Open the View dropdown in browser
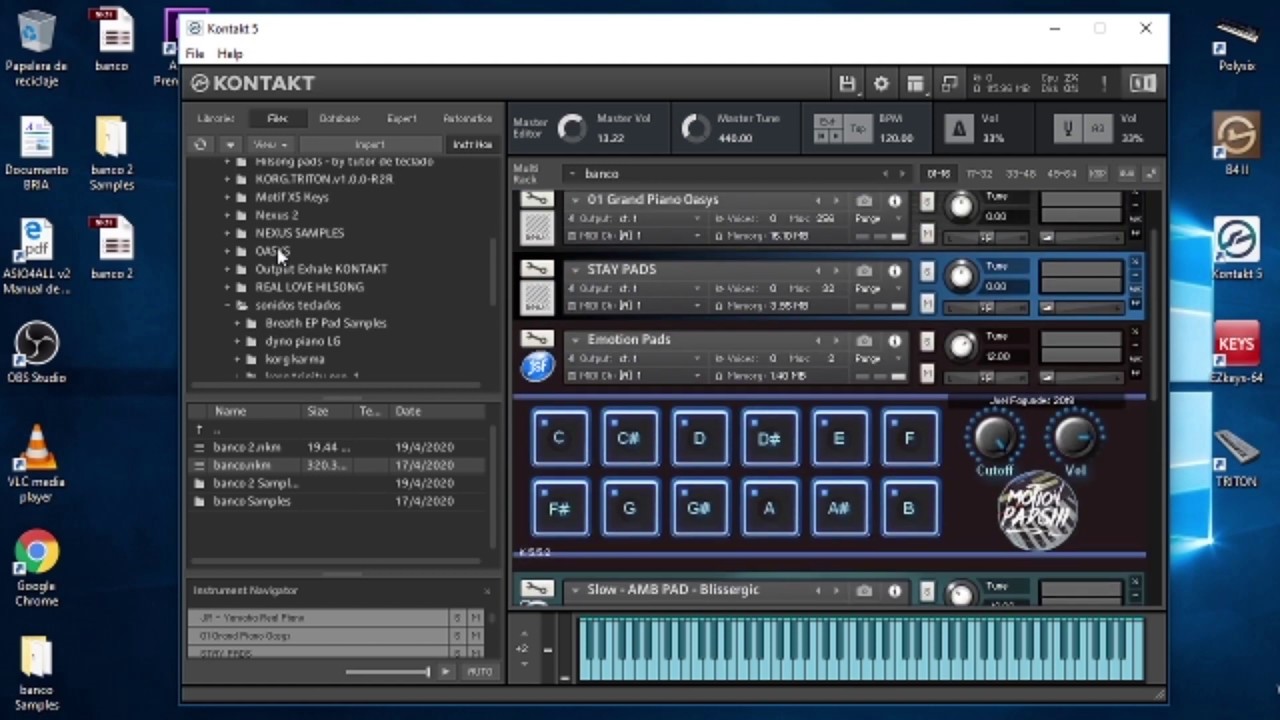Screen dimensions: 1280x720 point(270,144)
